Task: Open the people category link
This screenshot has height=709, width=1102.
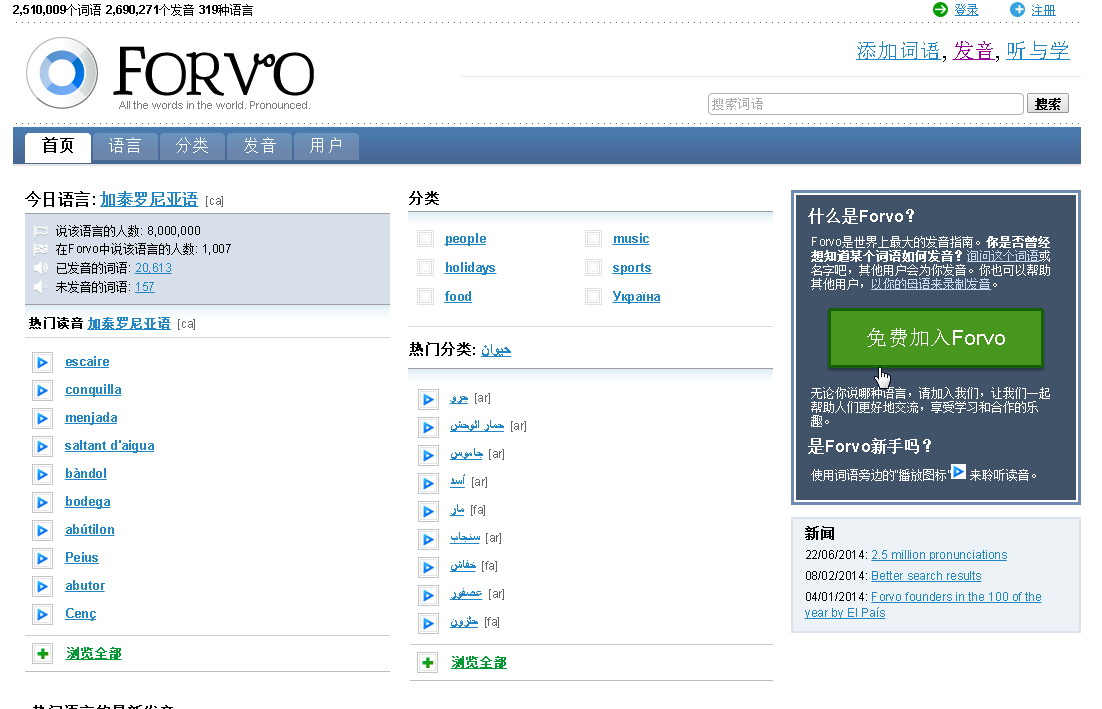Action: [465, 239]
